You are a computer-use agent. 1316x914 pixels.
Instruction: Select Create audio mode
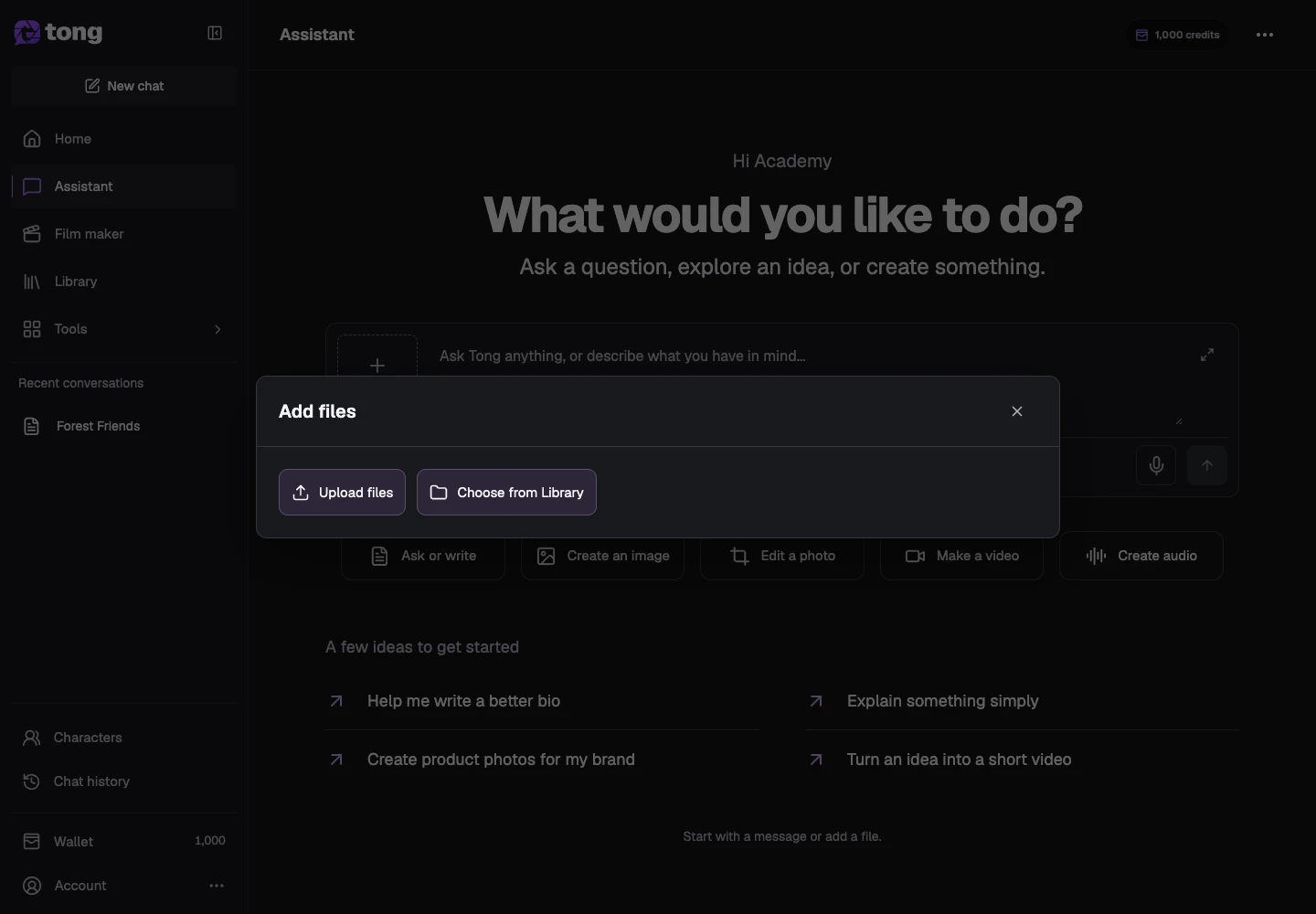[1141, 556]
